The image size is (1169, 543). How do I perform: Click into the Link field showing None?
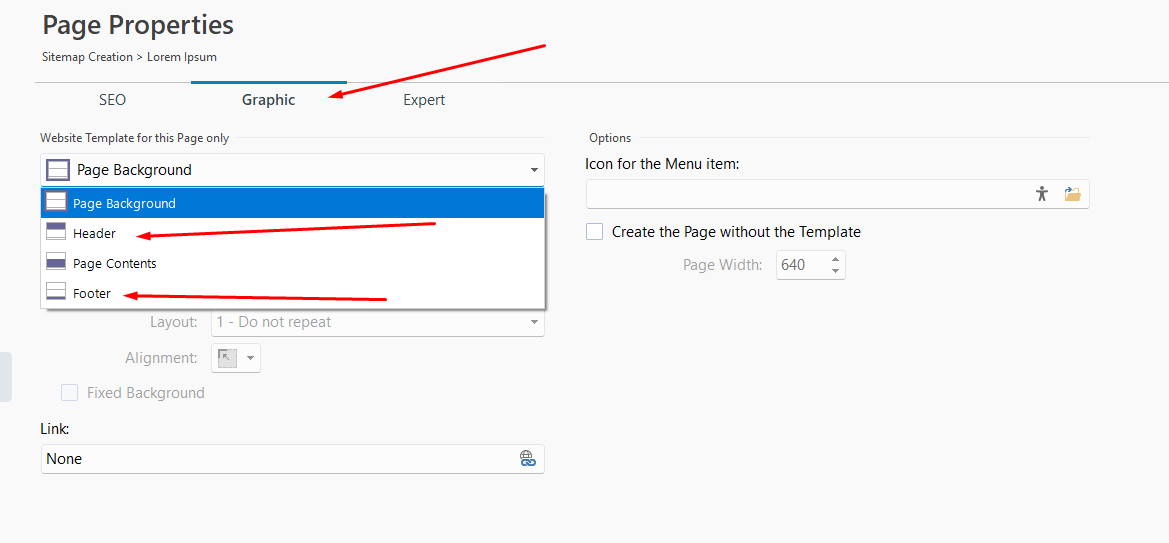point(270,459)
